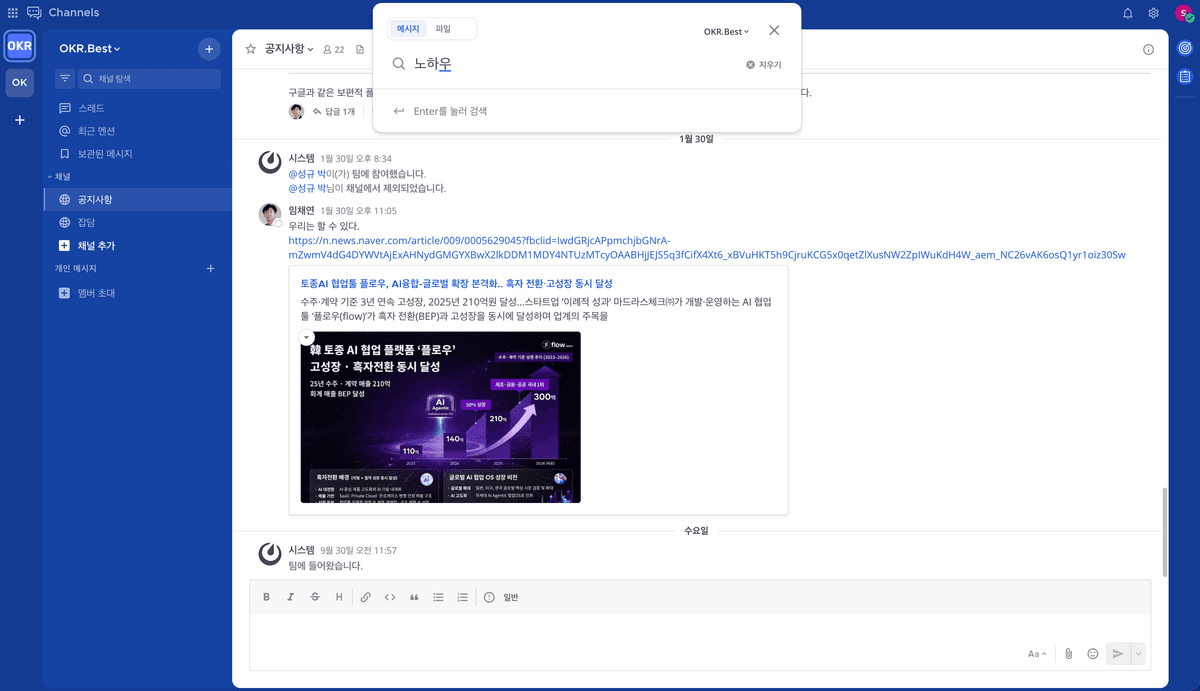The width and height of the screenshot is (1200, 691).
Task: Open the n.news.naver.com article link
Action: pyautogui.click(x=707, y=248)
